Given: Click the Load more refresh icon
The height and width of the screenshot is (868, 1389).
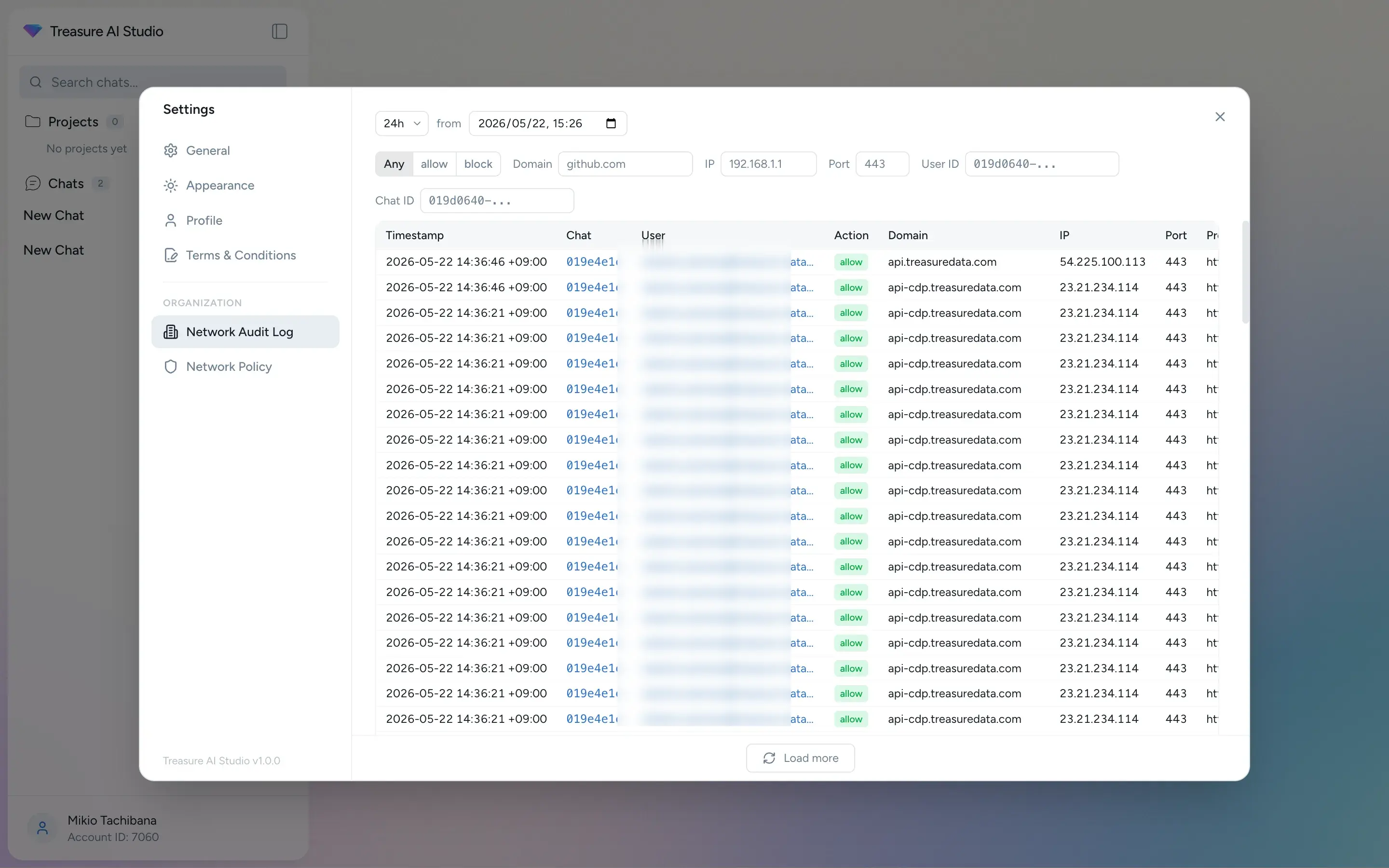Looking at the screenshot, I should pos(769,758).
